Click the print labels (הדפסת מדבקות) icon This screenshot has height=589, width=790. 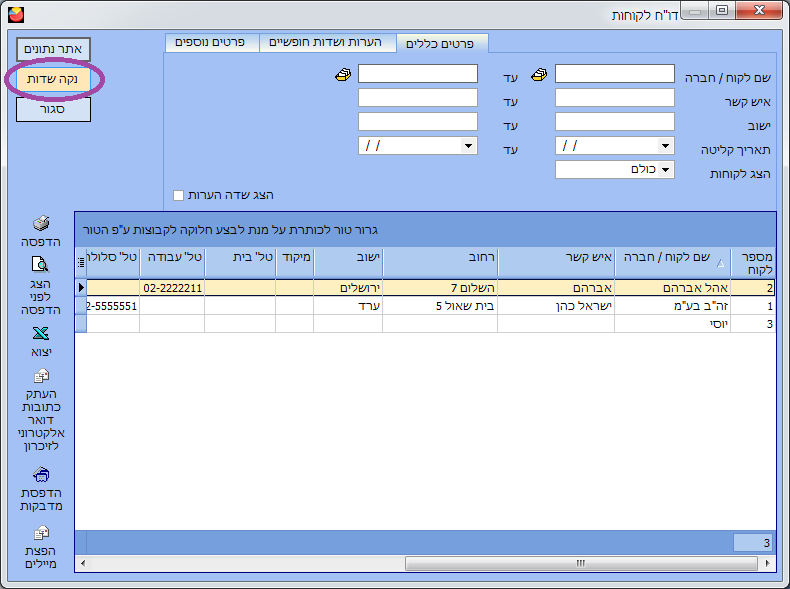(41, 474)
